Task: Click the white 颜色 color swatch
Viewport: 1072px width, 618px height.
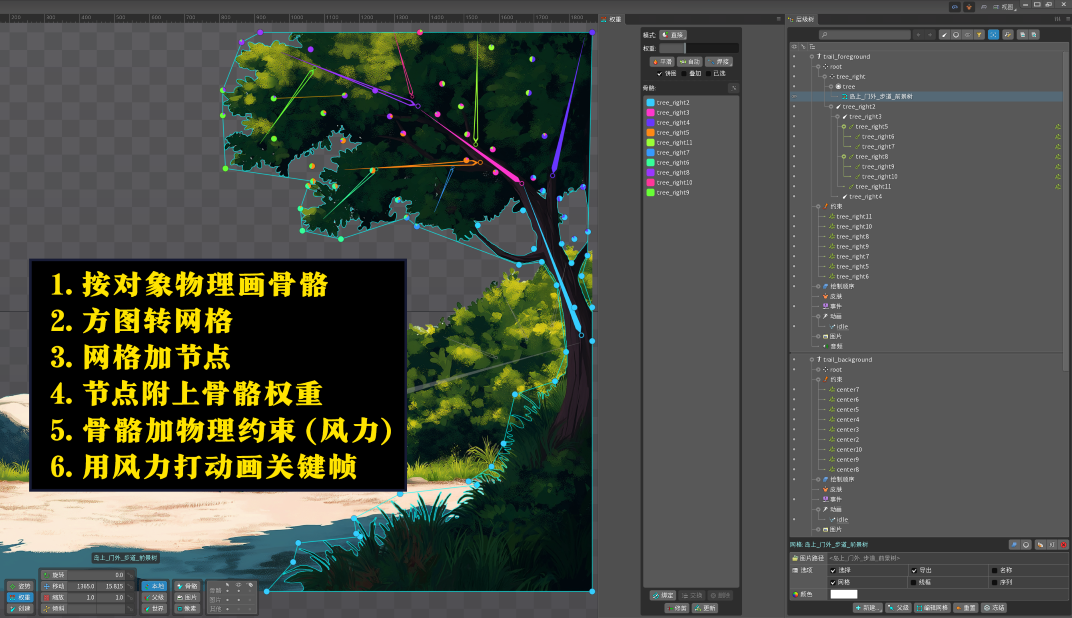Action: [843, 594]
